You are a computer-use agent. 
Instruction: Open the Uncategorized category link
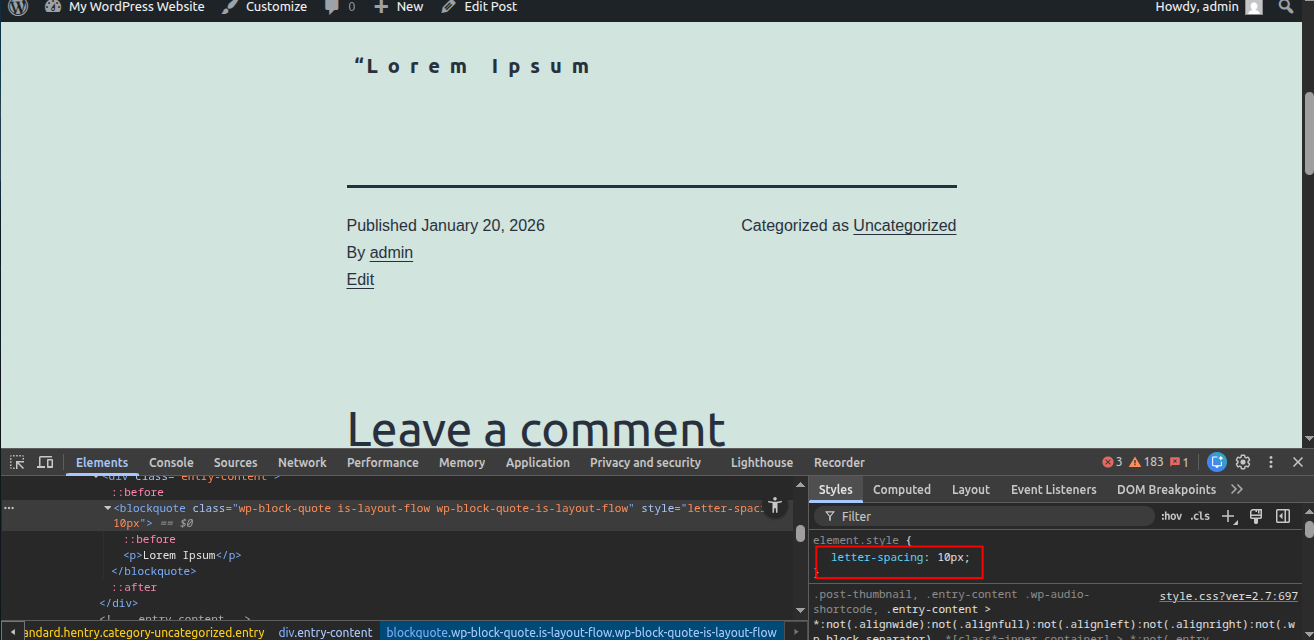click(x=904, y=226)
